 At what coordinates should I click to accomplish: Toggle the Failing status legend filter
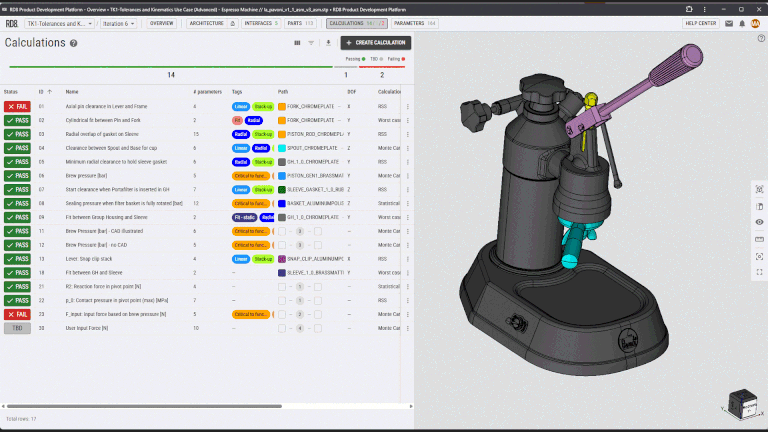click(x=396, y=59)
